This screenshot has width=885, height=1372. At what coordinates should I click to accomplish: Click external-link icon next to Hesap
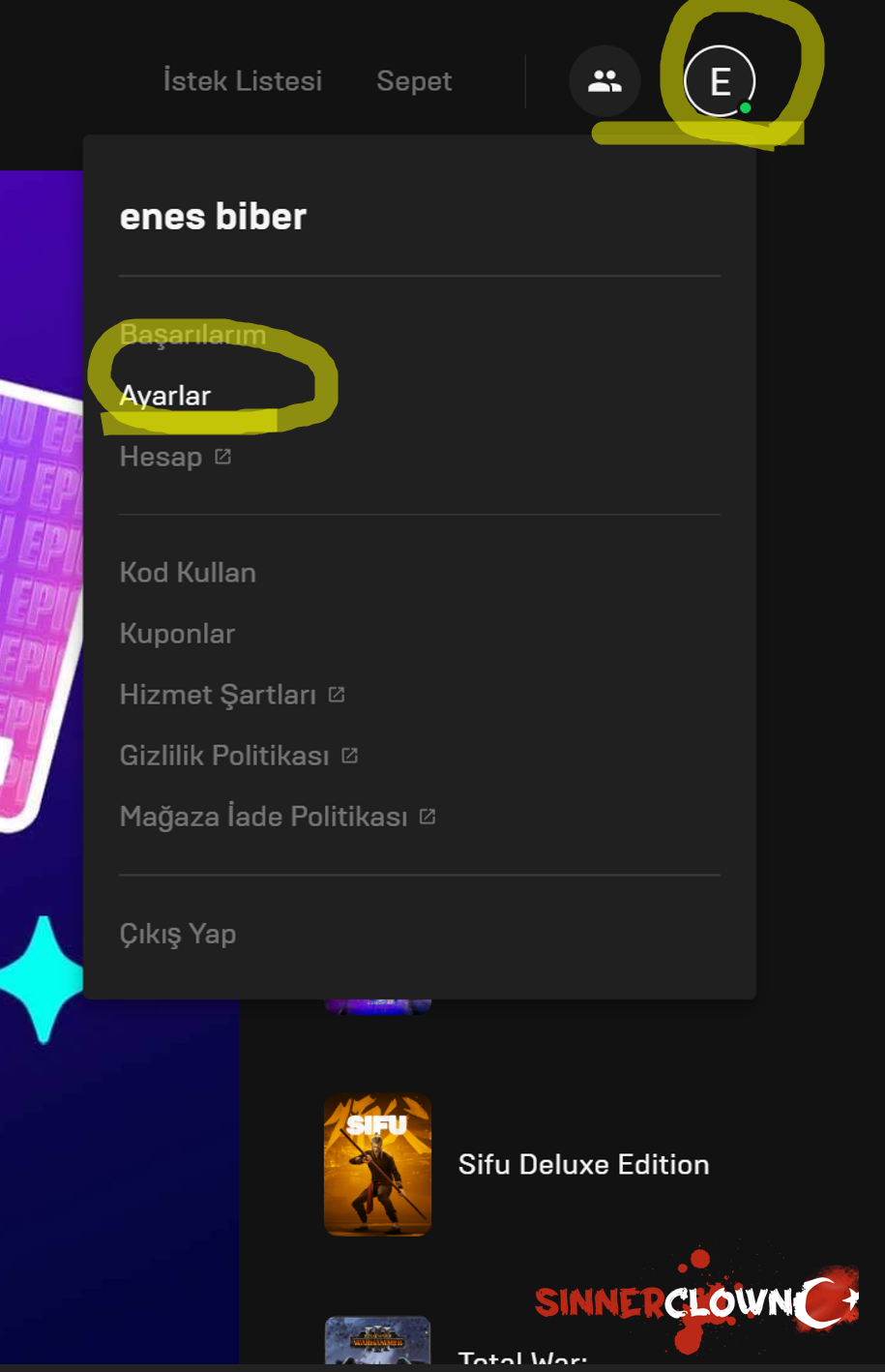click(222, 457)
